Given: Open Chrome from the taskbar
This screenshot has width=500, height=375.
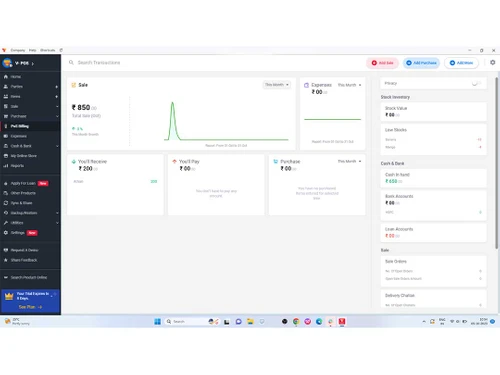Looking at the screenshot, I should click(x=296, y=321).
